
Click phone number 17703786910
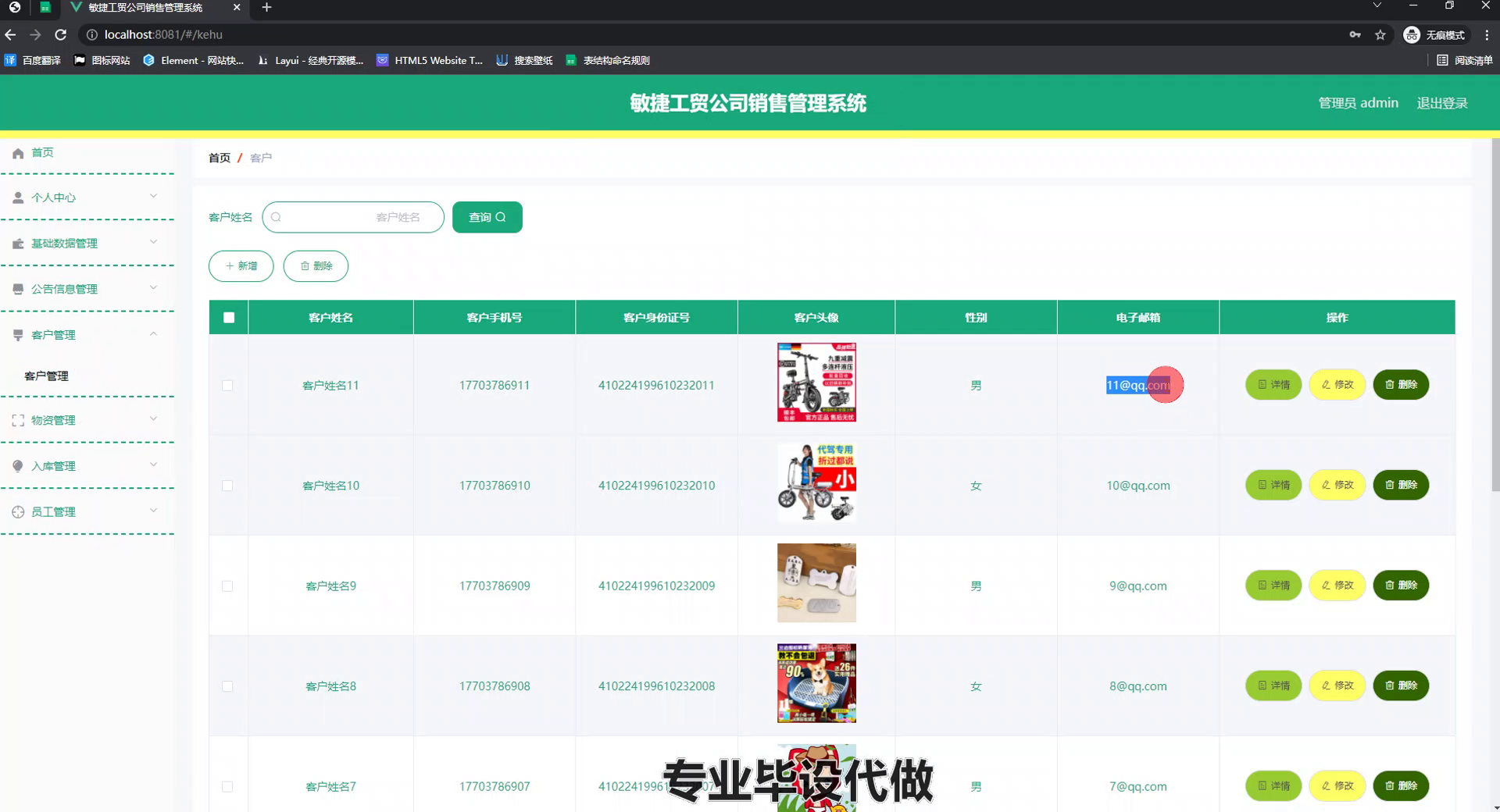point(495,486)
